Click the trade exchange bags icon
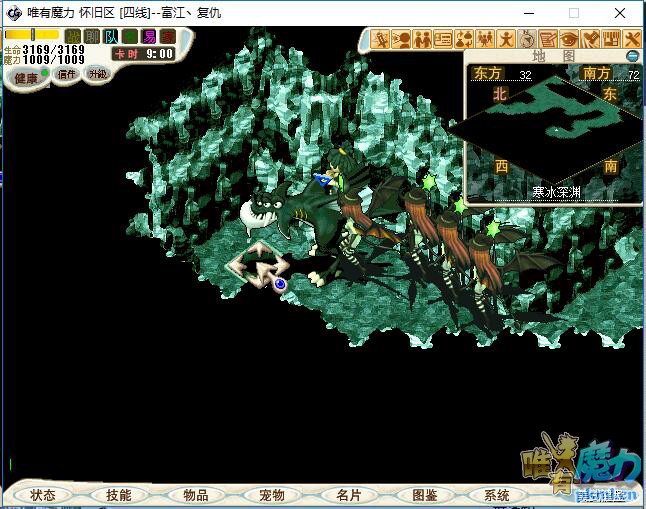 pos(465,39)
